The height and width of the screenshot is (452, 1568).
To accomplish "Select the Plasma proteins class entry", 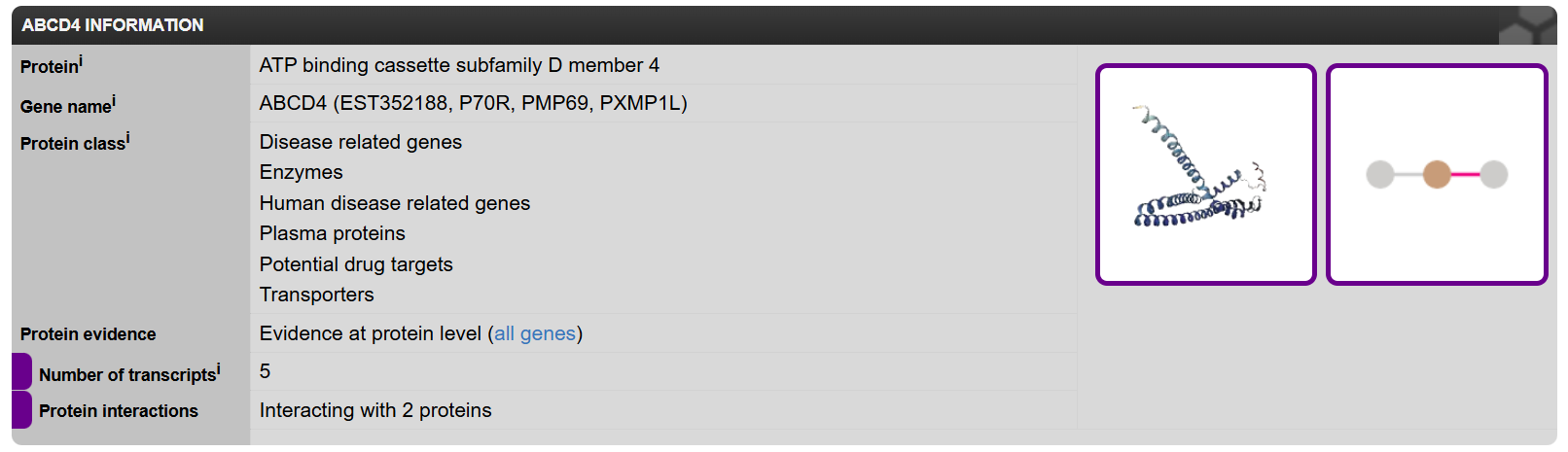I will click(x=333, y=233).
